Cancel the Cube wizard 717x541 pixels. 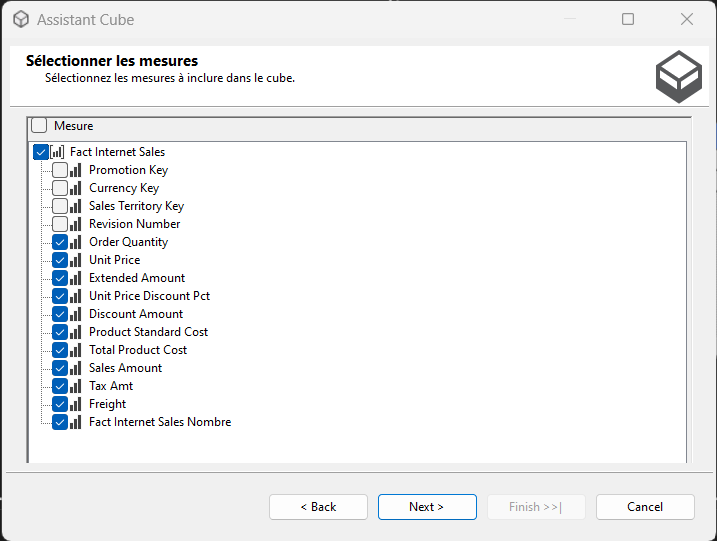coord(645,507)
